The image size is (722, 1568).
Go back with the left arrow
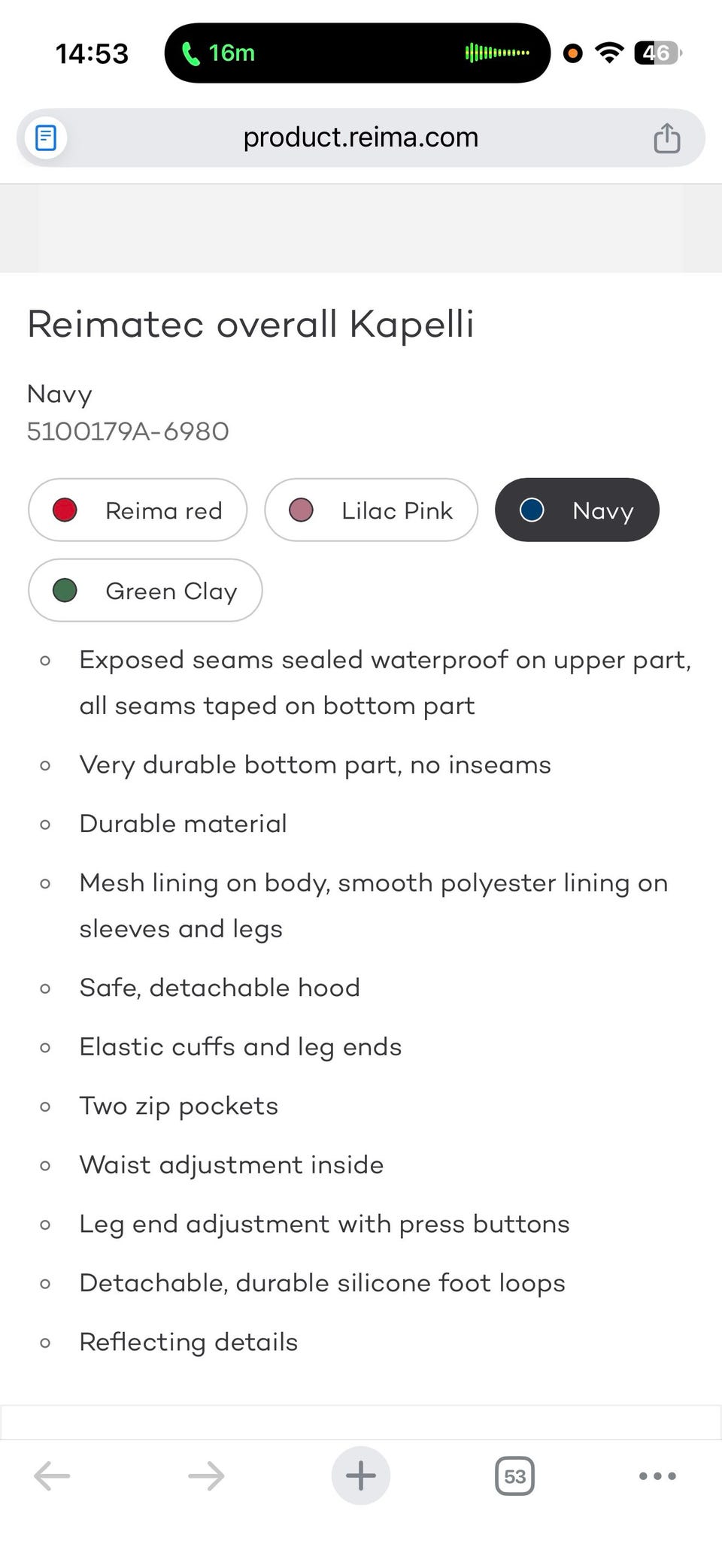[52, 1476]
